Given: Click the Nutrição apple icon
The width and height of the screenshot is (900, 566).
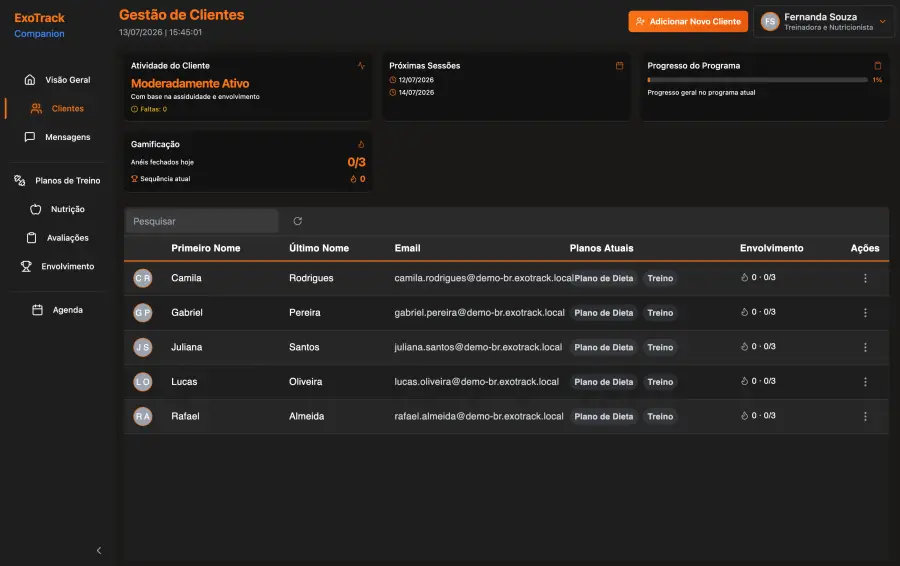Looking at the screenshot, I should (x=36, y=209).
